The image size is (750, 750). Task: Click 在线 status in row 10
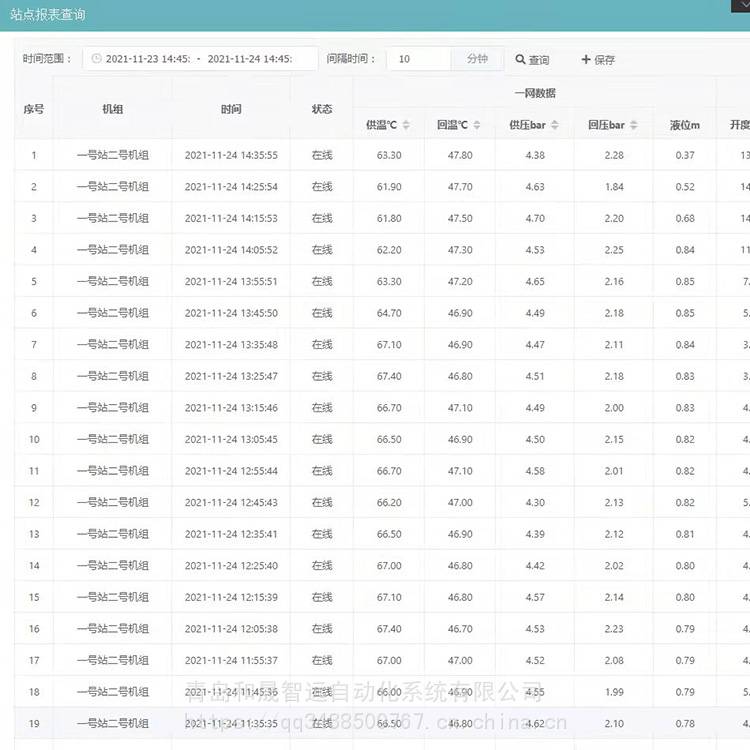[321, 440]
